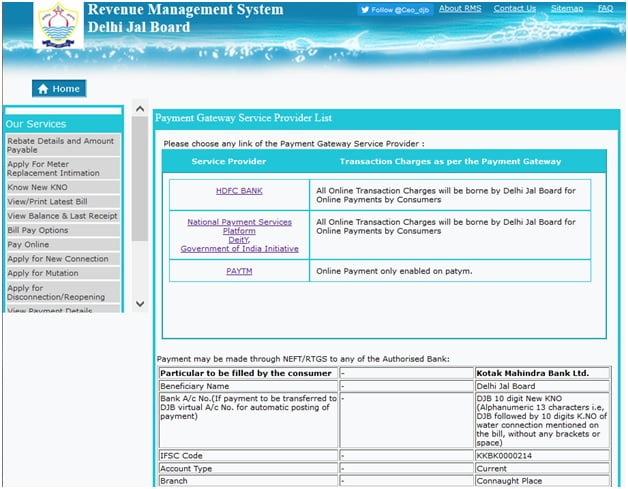Open the About RMS link

(x=460, y=8)
